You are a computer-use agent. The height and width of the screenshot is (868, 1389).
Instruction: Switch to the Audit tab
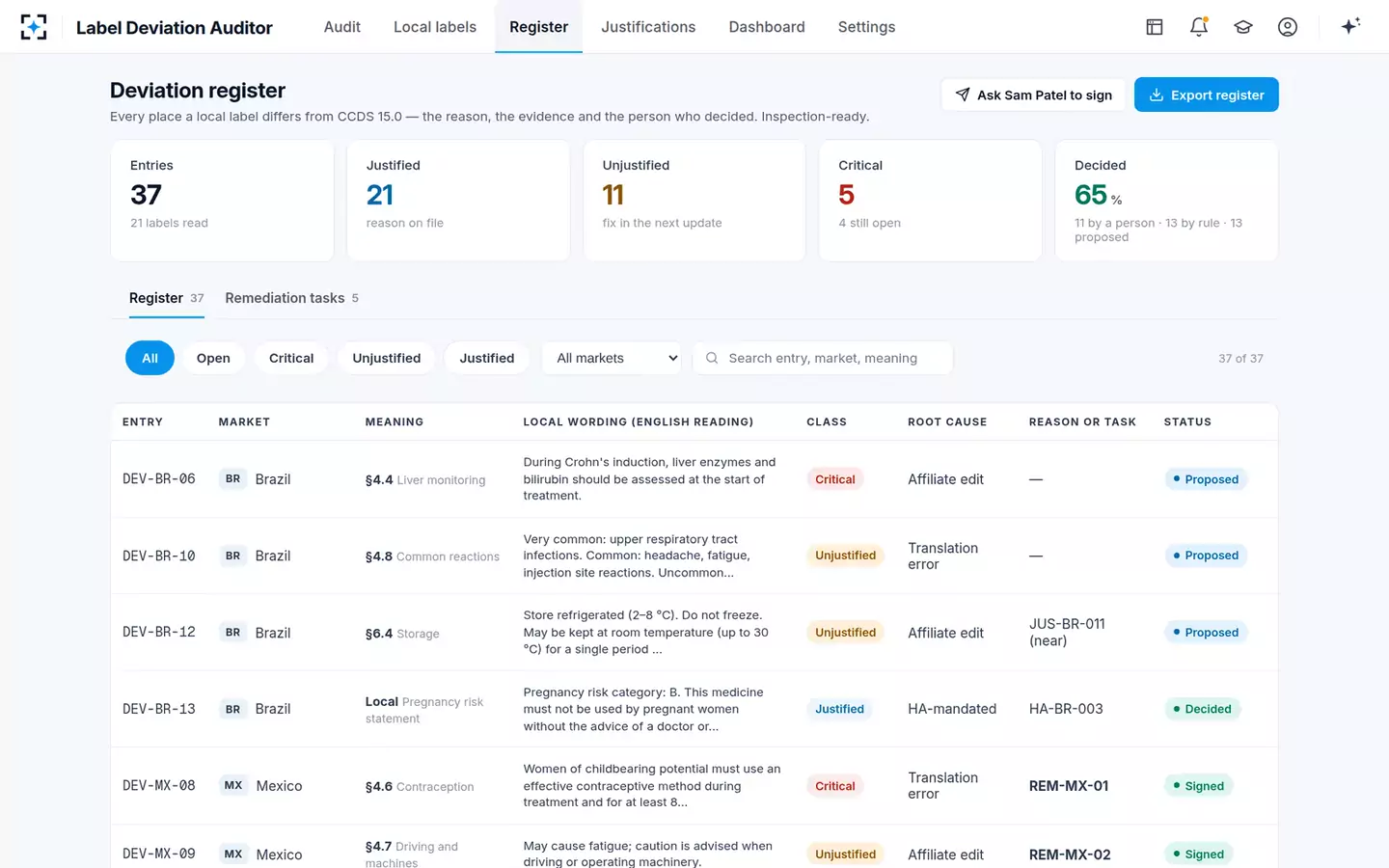tap(342, 27)
